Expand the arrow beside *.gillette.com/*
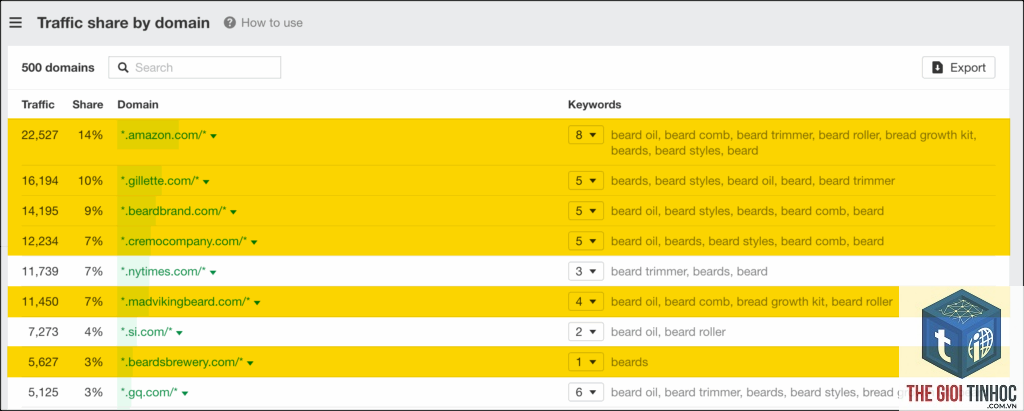This screenshot has width=1024, height=411. click(x=206, y=181)
